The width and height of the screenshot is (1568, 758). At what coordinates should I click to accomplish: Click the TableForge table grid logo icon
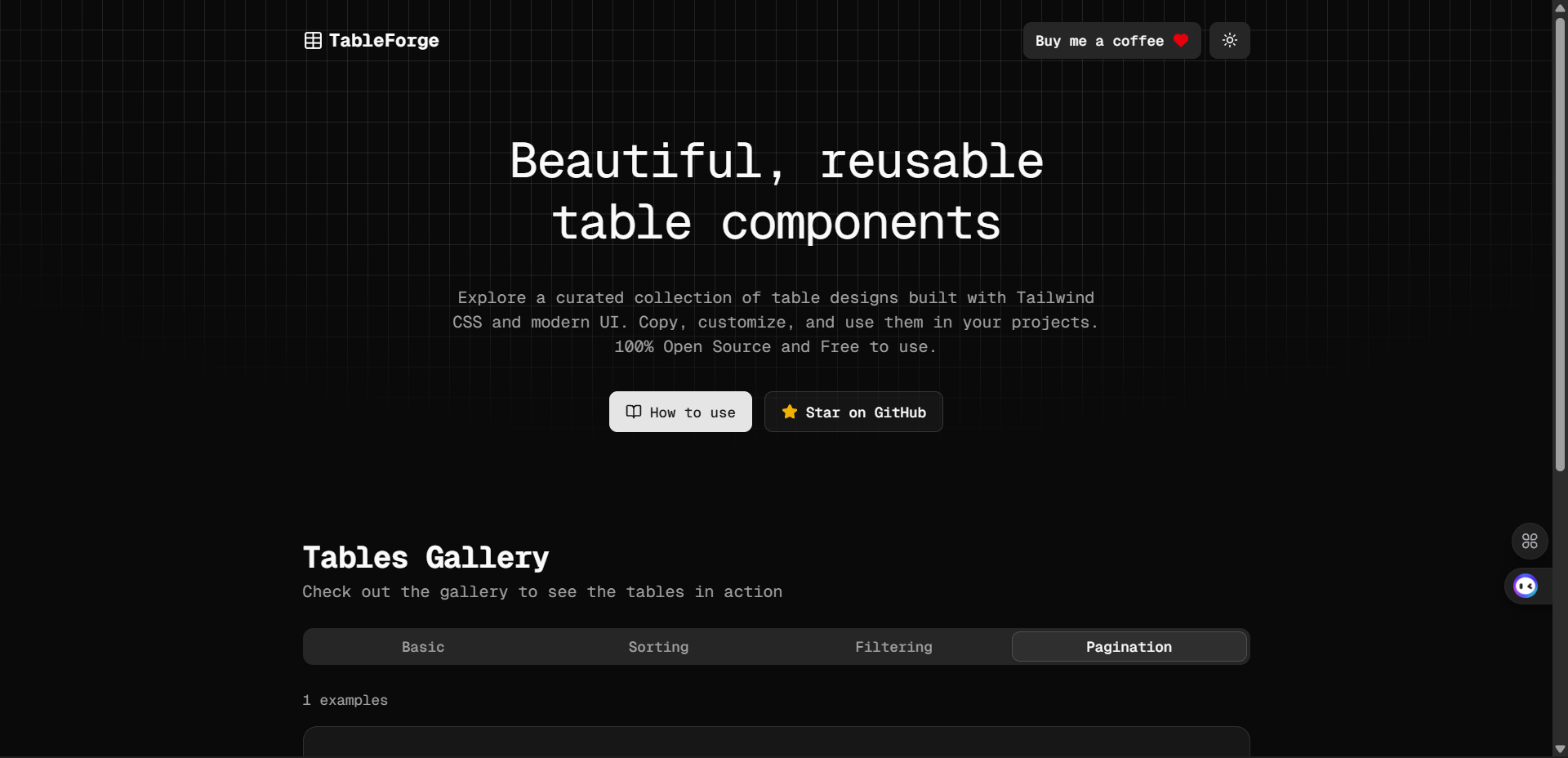click(313, 41)
